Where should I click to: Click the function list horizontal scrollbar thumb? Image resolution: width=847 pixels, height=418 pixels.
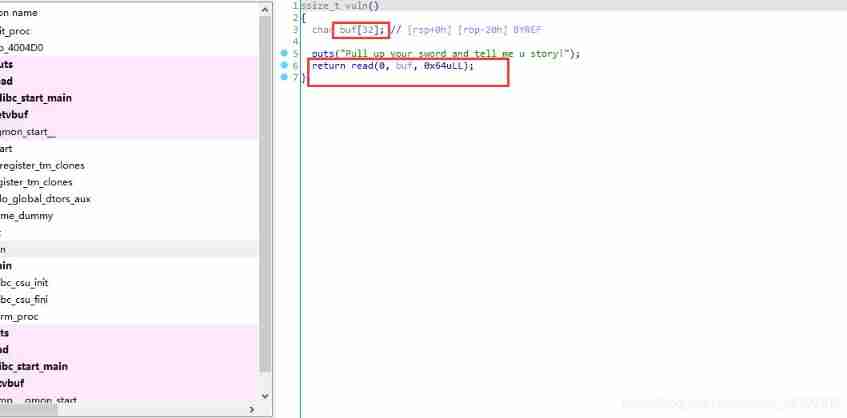click(28, 410)
